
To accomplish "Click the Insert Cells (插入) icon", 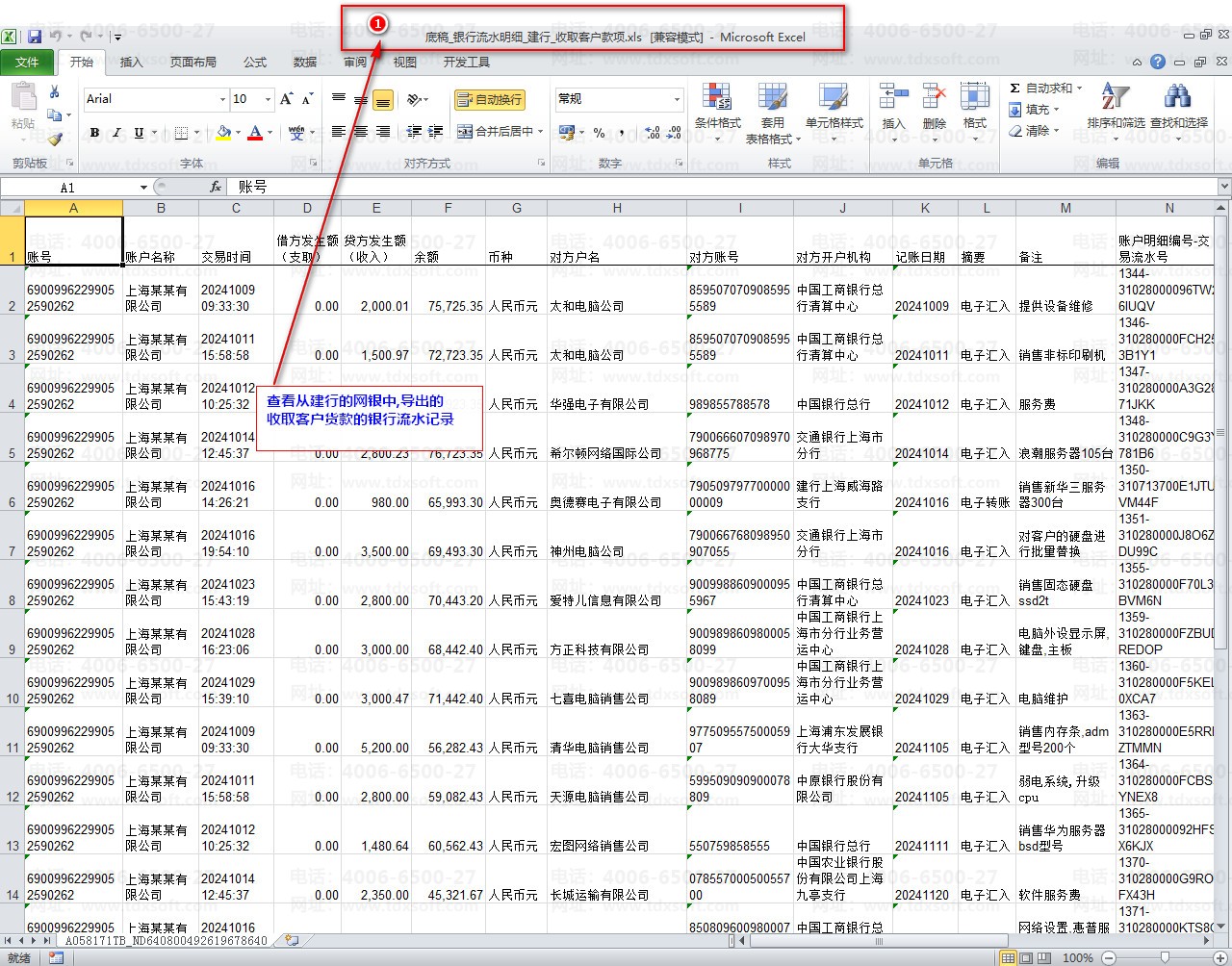I will point(893,106).
